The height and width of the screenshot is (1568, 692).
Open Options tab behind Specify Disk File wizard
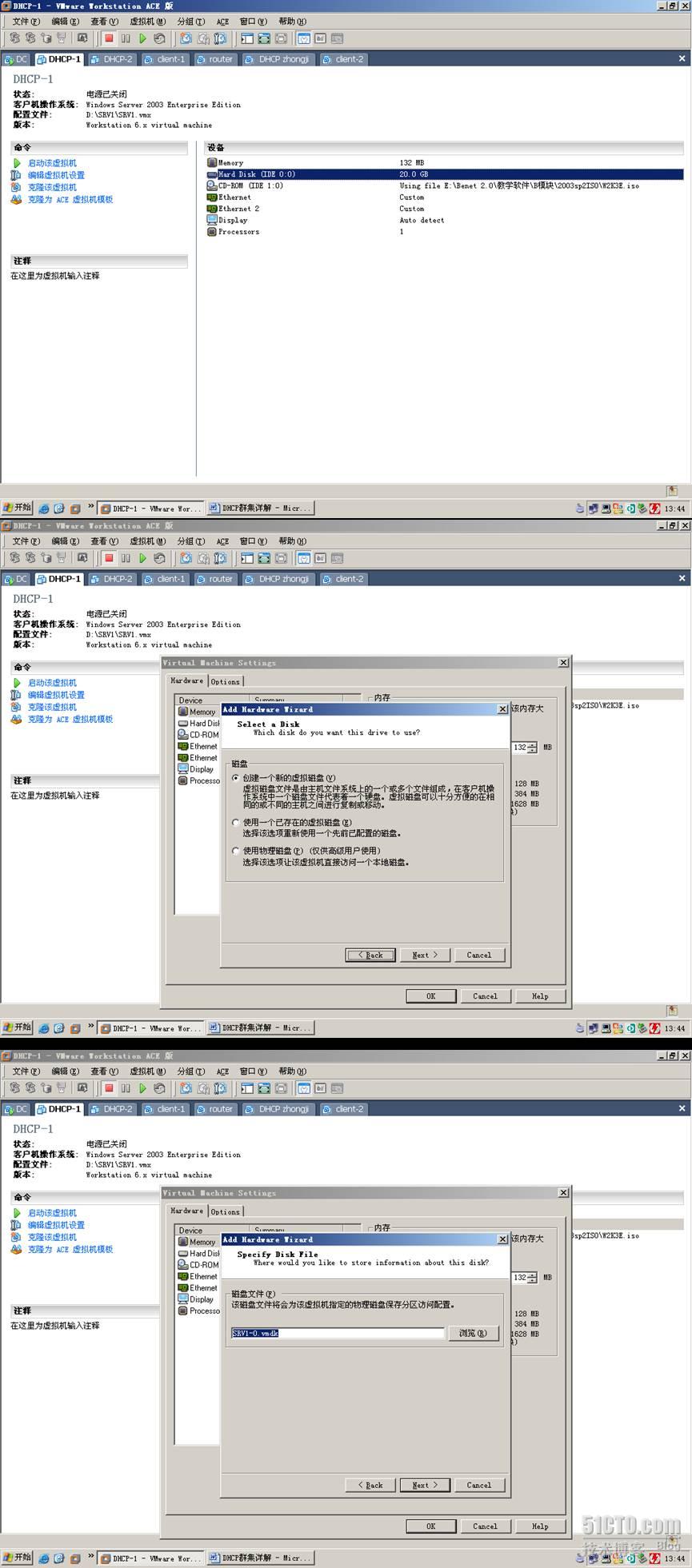(226, 1211)
